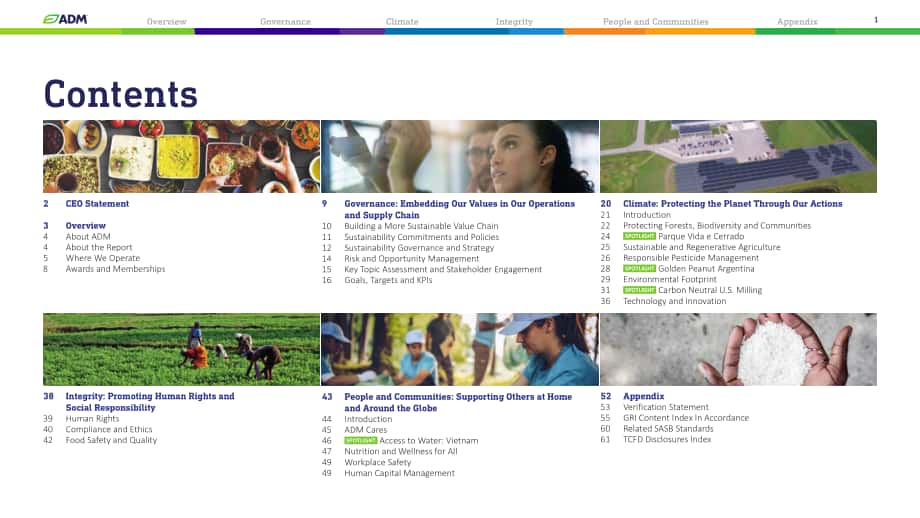Open Protecting Forests, Biodiversity and Communities
This screenshot has height=518, width=920.
717,225
